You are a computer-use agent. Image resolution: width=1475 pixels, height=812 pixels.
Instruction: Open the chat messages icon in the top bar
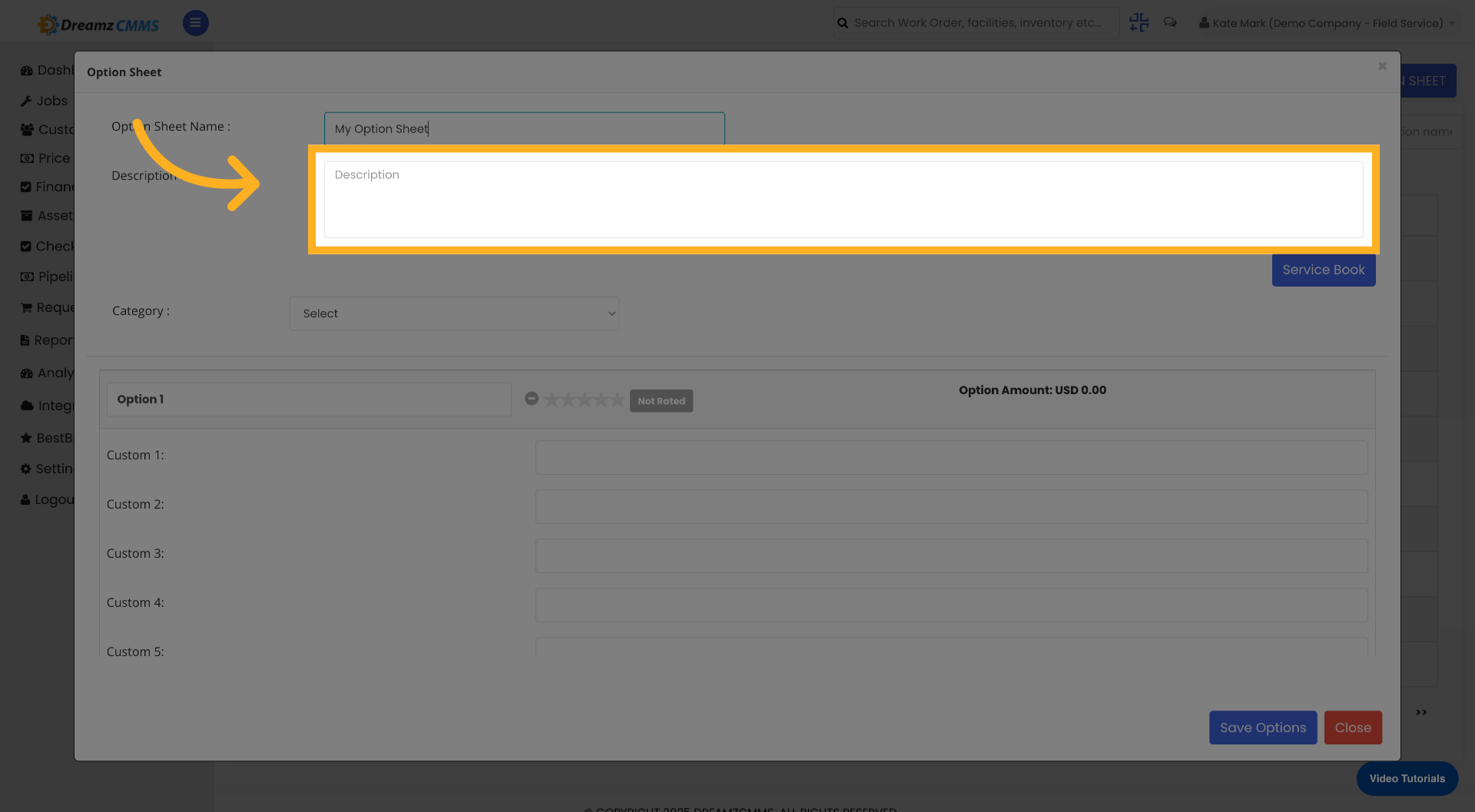coord(1170,22)
